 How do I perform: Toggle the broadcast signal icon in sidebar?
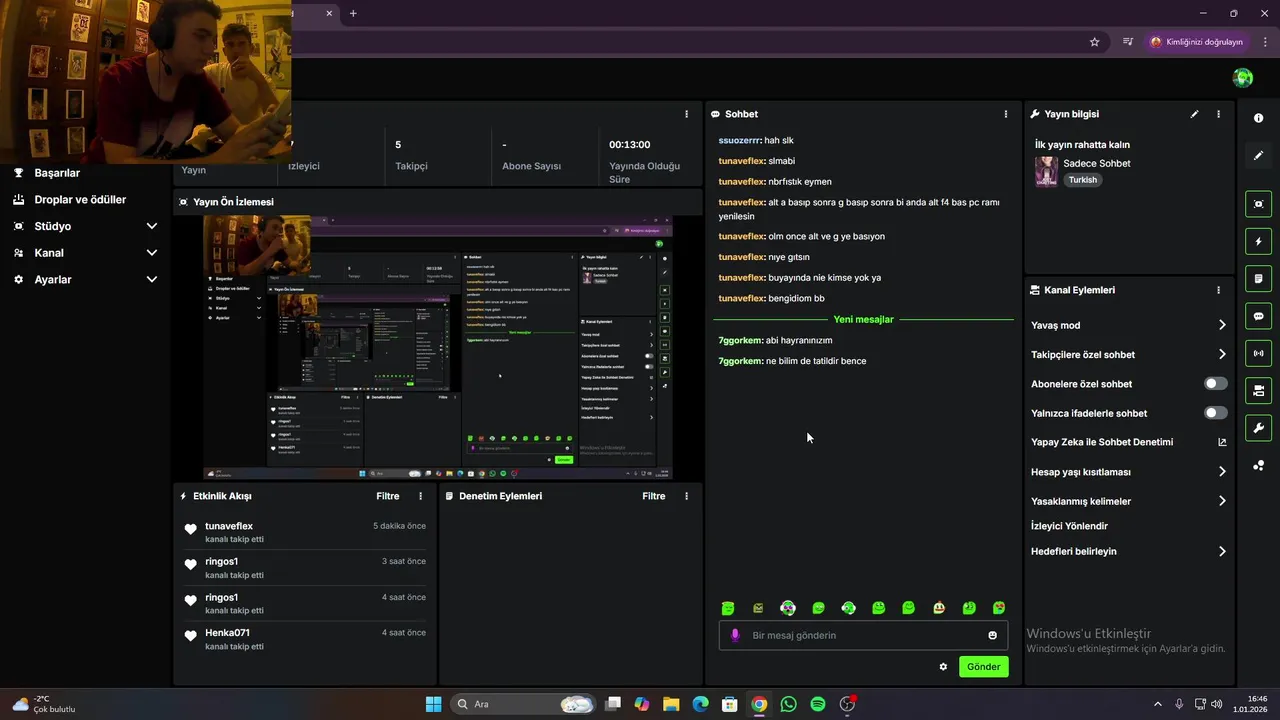point(1258,353)
